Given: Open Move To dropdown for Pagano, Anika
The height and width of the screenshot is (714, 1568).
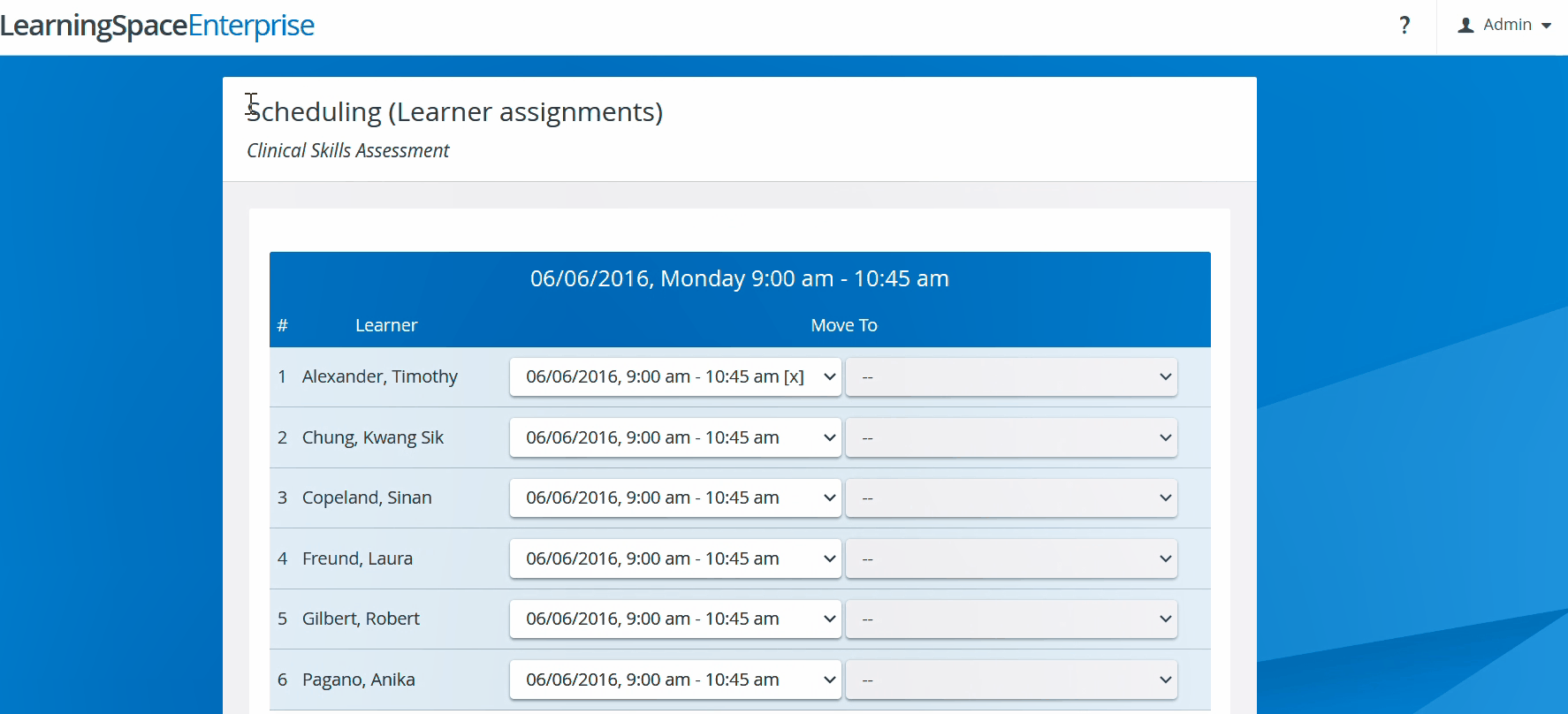Looking at the screenshot, I should click(1011, 680).
